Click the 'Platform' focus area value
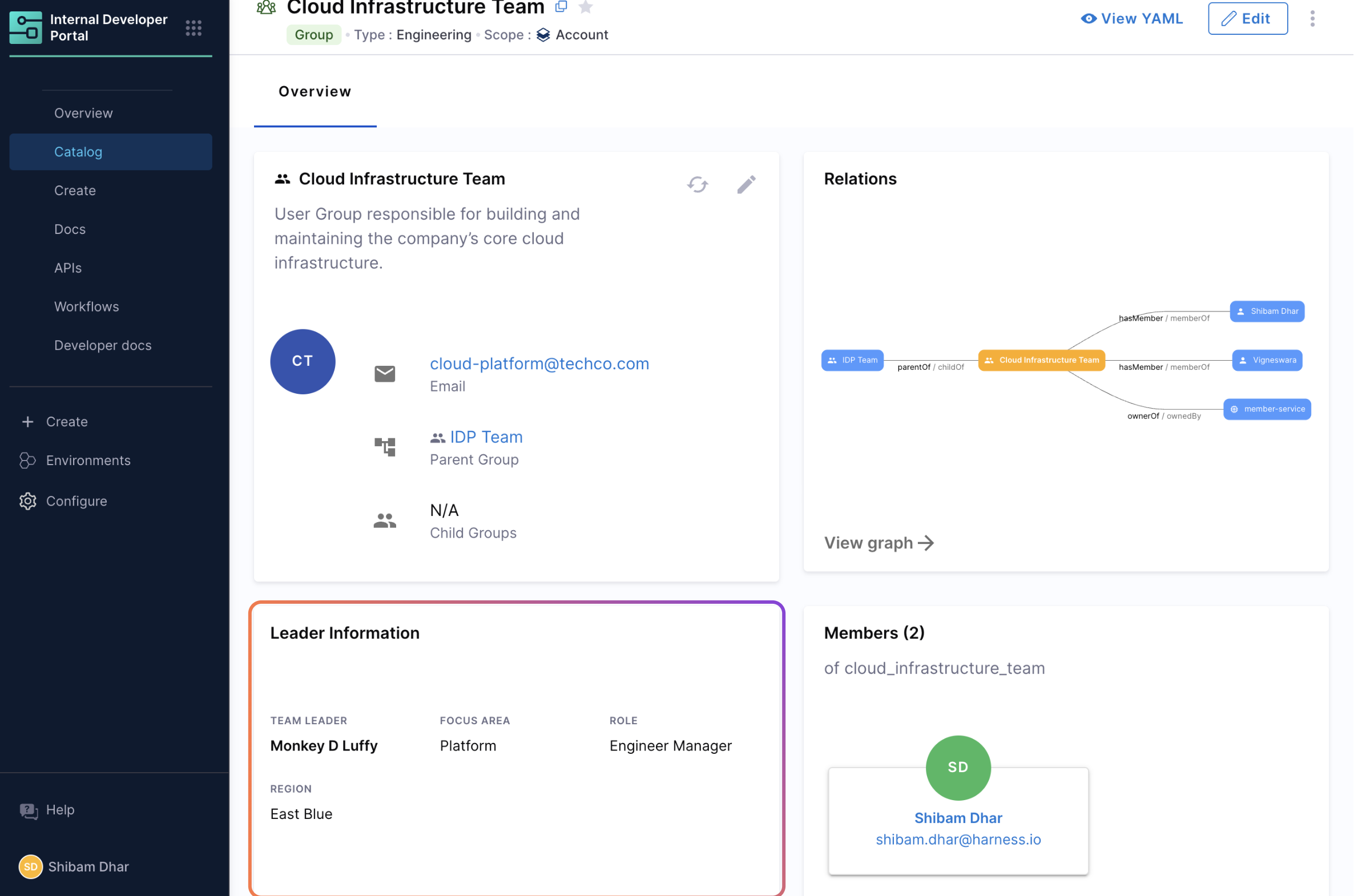This screenshot has height=896, width=1354. pyautogui.click(x=468, y=746)
